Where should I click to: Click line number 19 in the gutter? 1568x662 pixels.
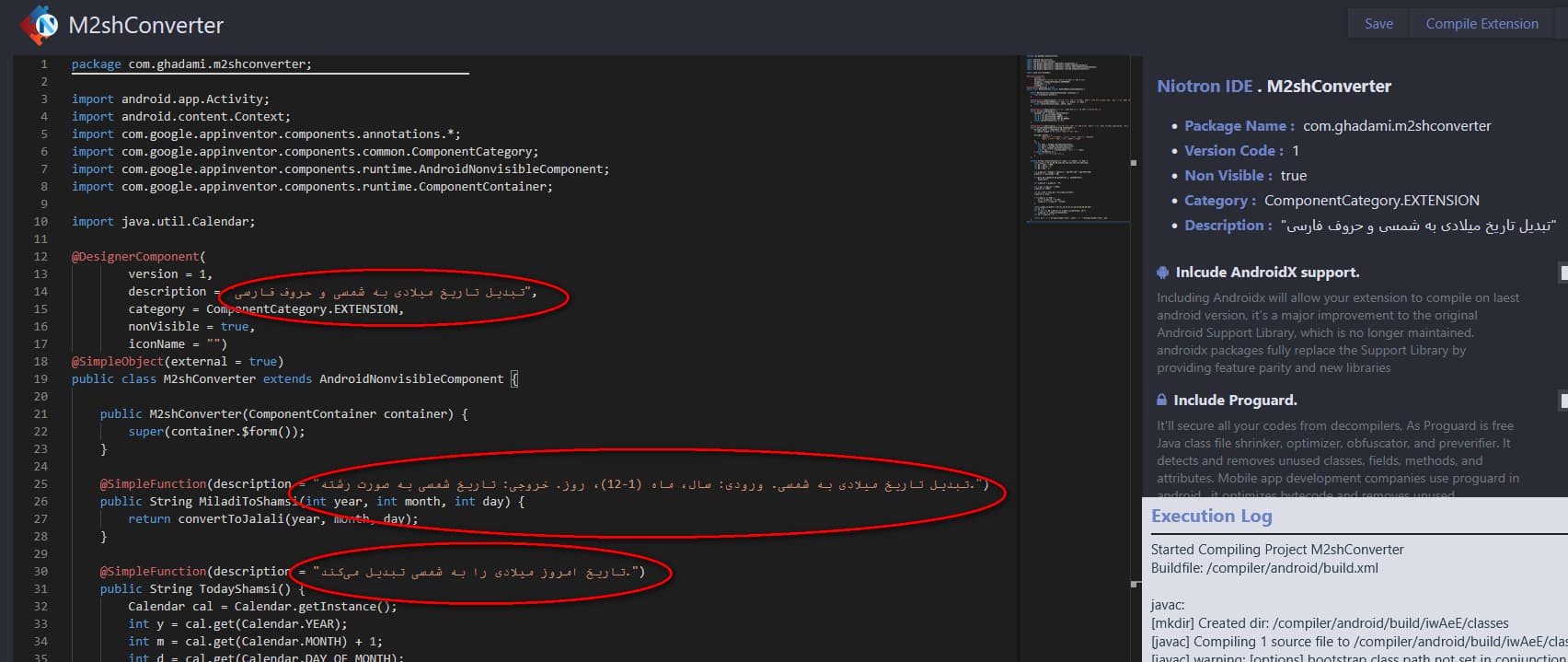[x=40, y=378]
